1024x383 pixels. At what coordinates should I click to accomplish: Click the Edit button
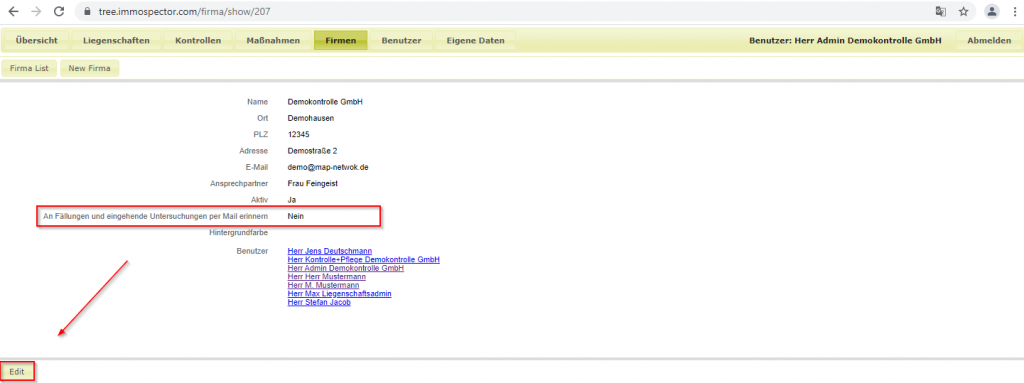(x=17, y=372)
